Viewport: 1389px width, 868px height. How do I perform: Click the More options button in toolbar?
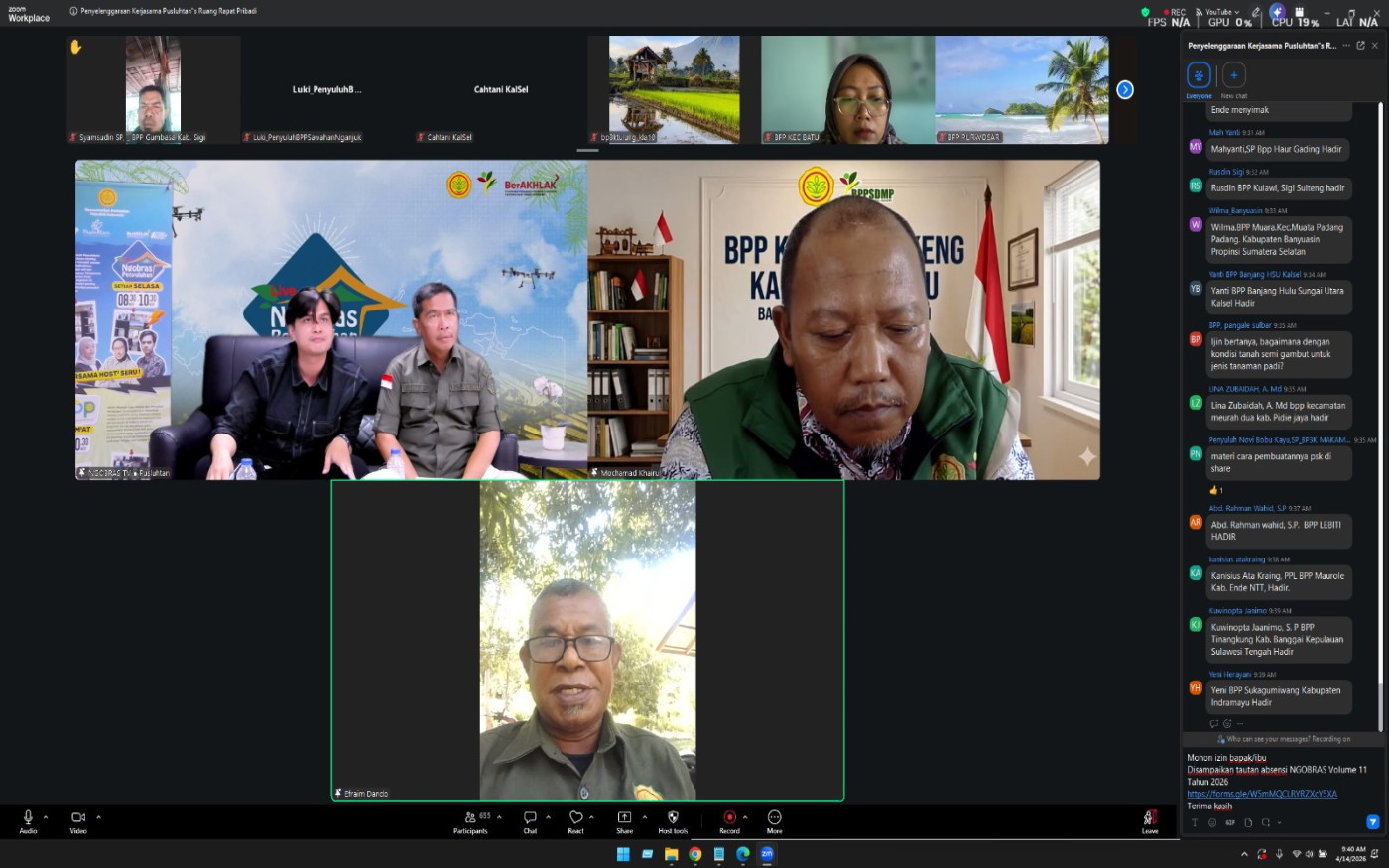[774, 818]
